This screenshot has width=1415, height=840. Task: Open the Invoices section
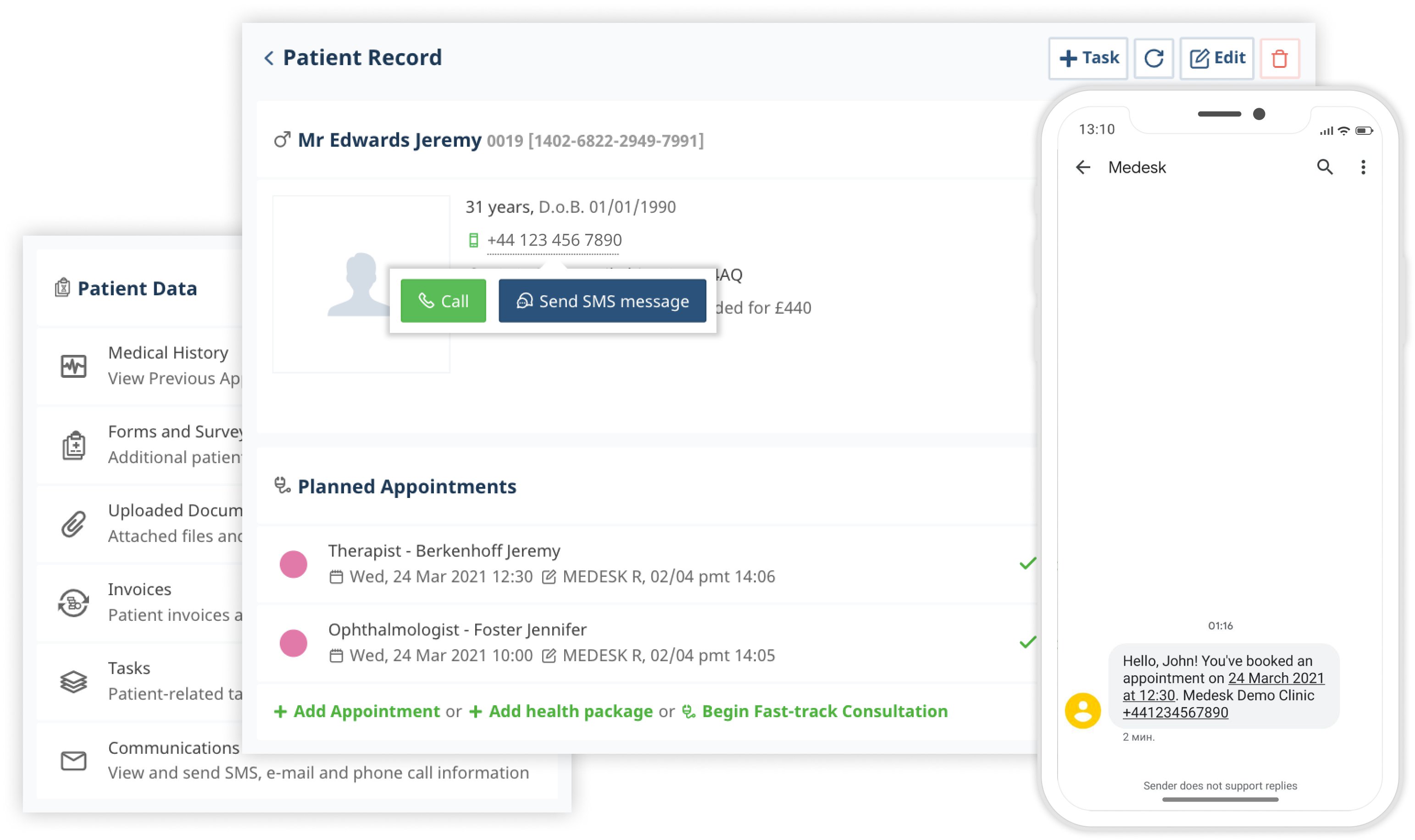(x=139, y=589)
